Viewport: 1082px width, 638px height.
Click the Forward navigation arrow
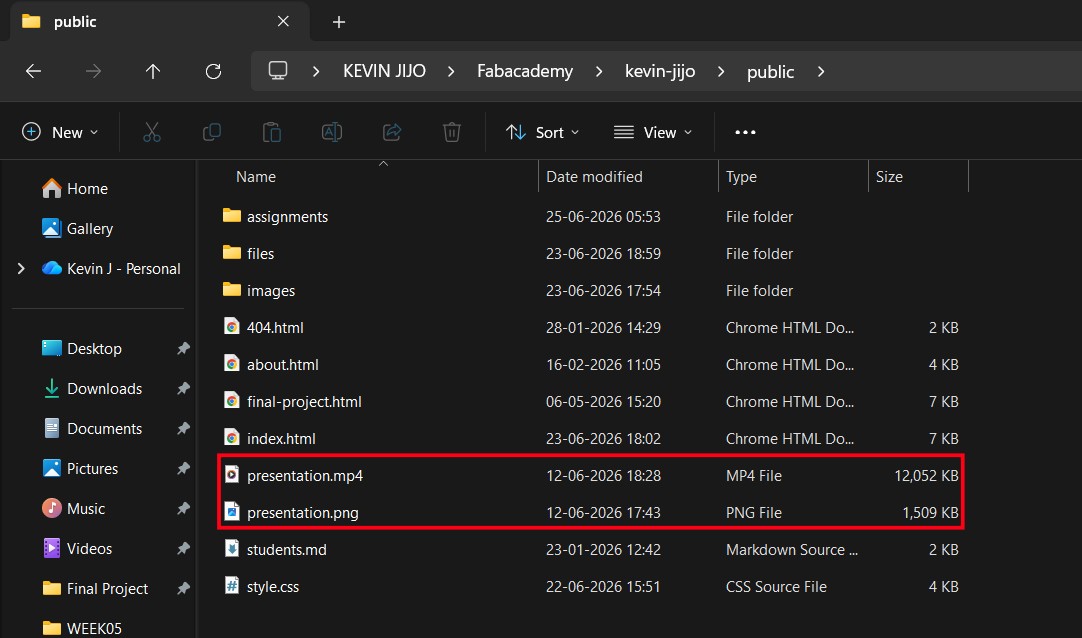pyautogui.click(x=93, y=71)
